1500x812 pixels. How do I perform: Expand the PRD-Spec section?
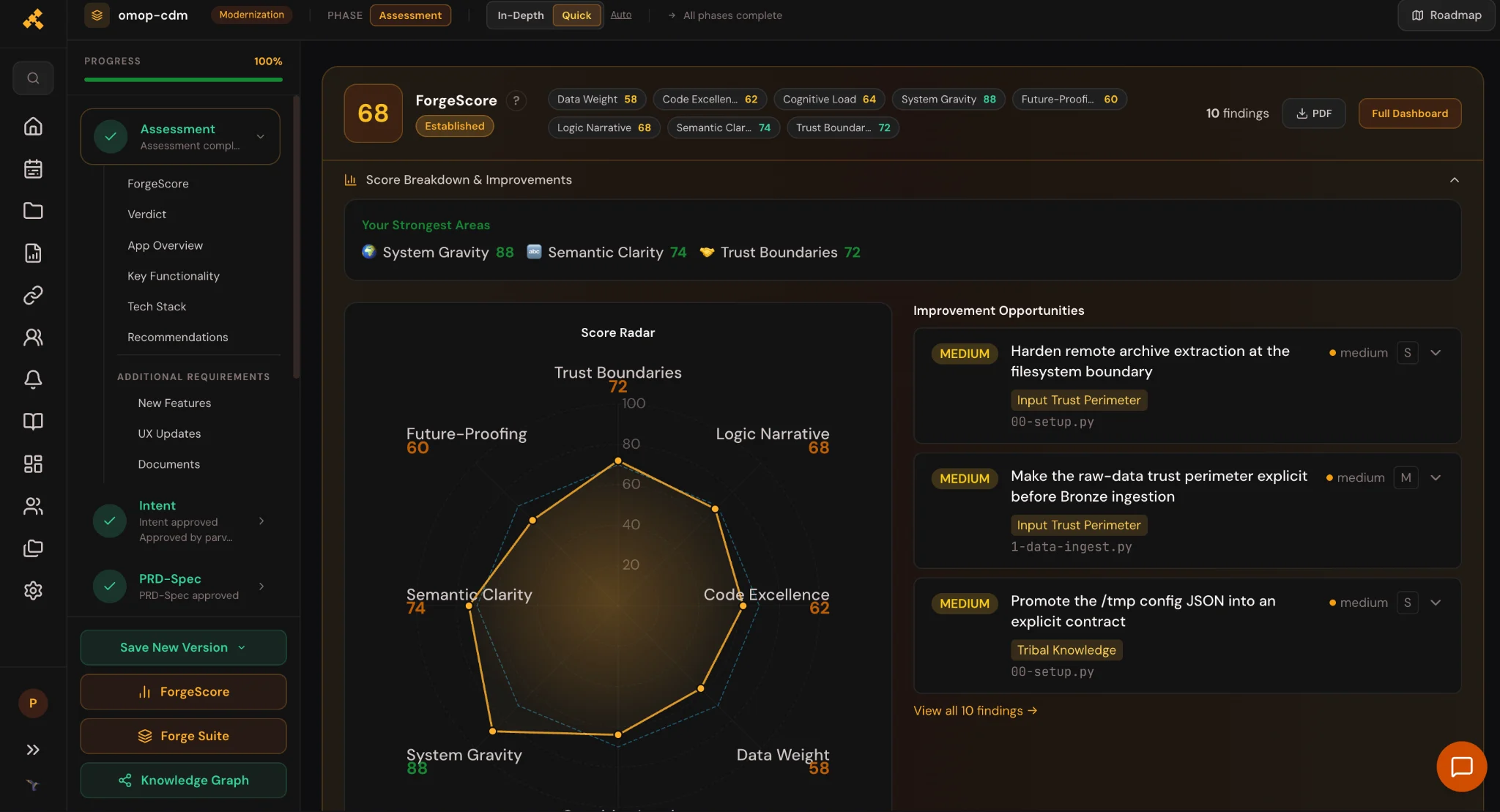(x=261, y=586)
